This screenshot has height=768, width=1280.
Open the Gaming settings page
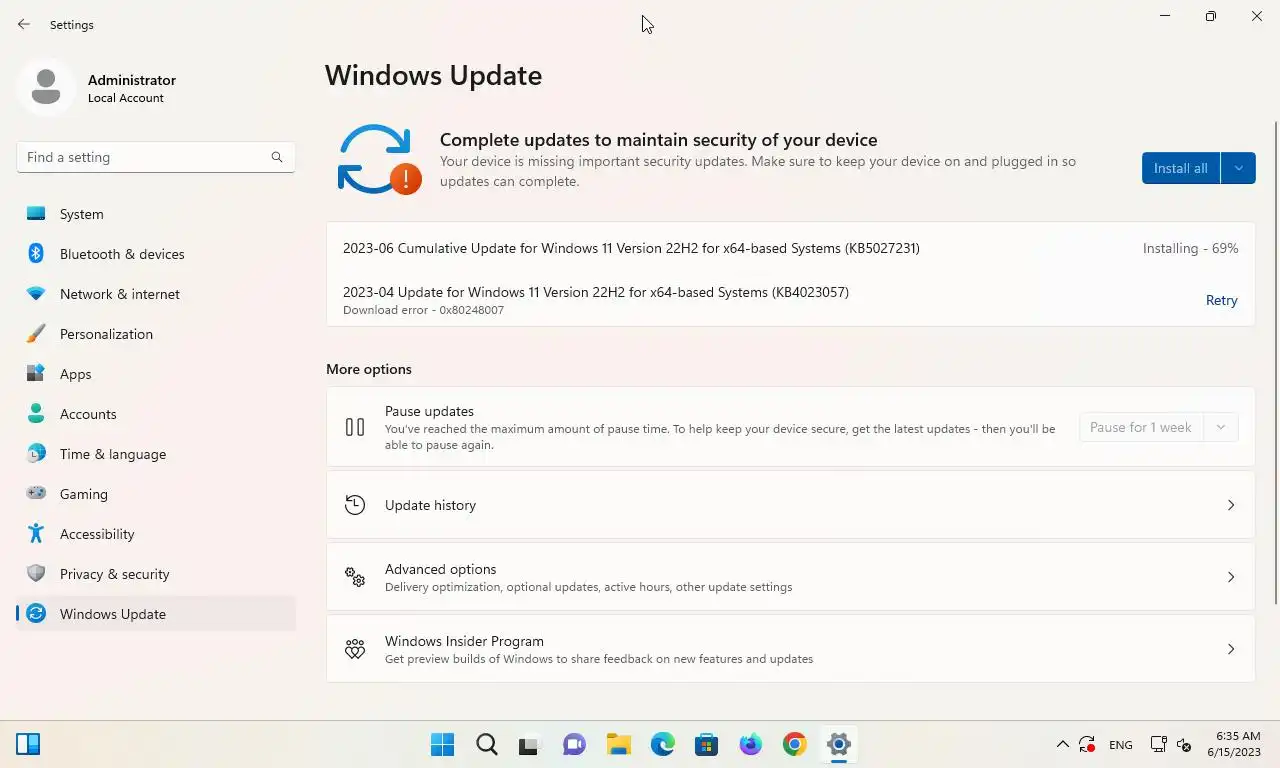click(x=156, y=494)
